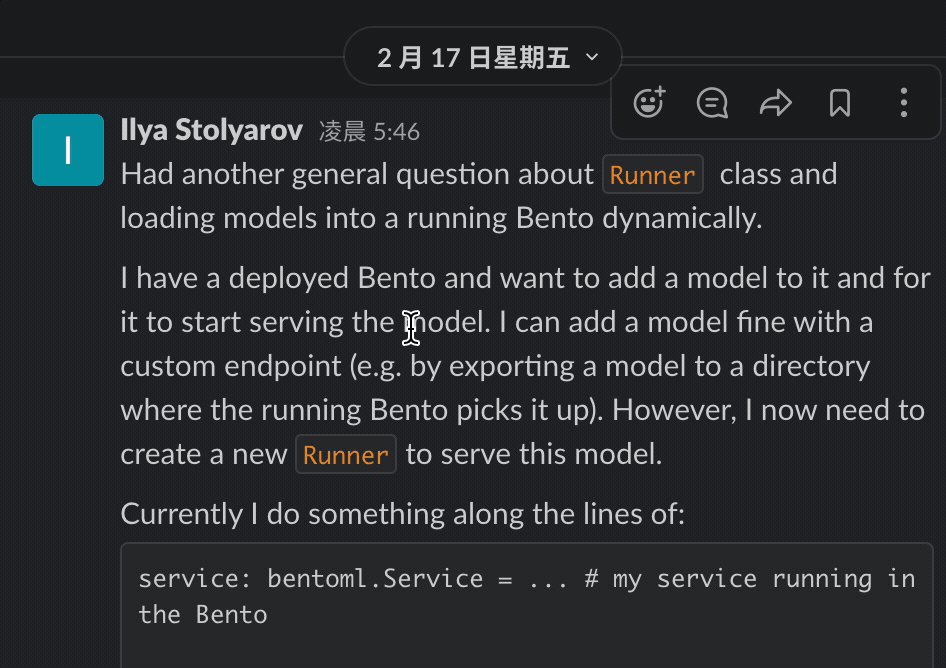This screenshot has height=668, width=946.
Task: Click the 2月17日星期五 date pill label
Action: pyautogui.click(x=473, y=57)
